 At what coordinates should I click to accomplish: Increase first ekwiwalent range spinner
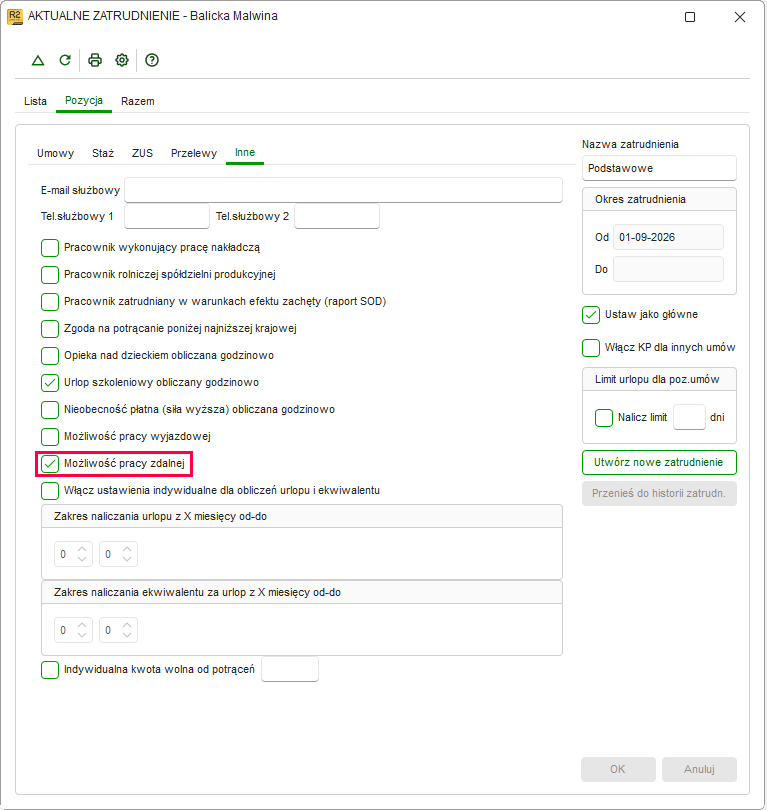(82, 625)
